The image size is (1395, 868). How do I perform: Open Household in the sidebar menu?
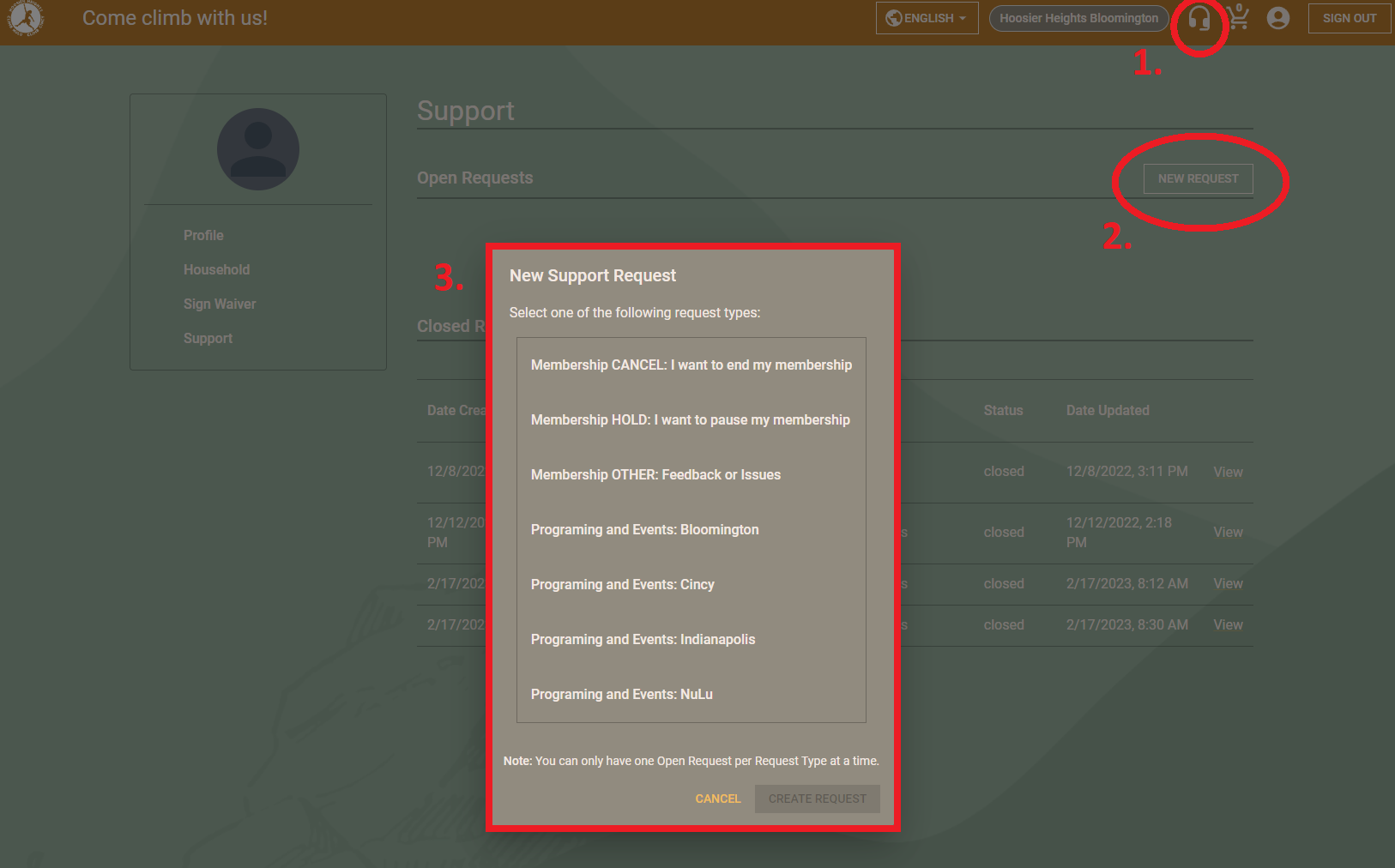[x=216, y=269]
